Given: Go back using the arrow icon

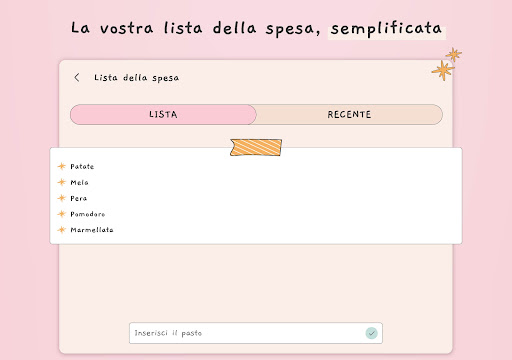Looking at the screenshot, I should (x=77, y=77).
